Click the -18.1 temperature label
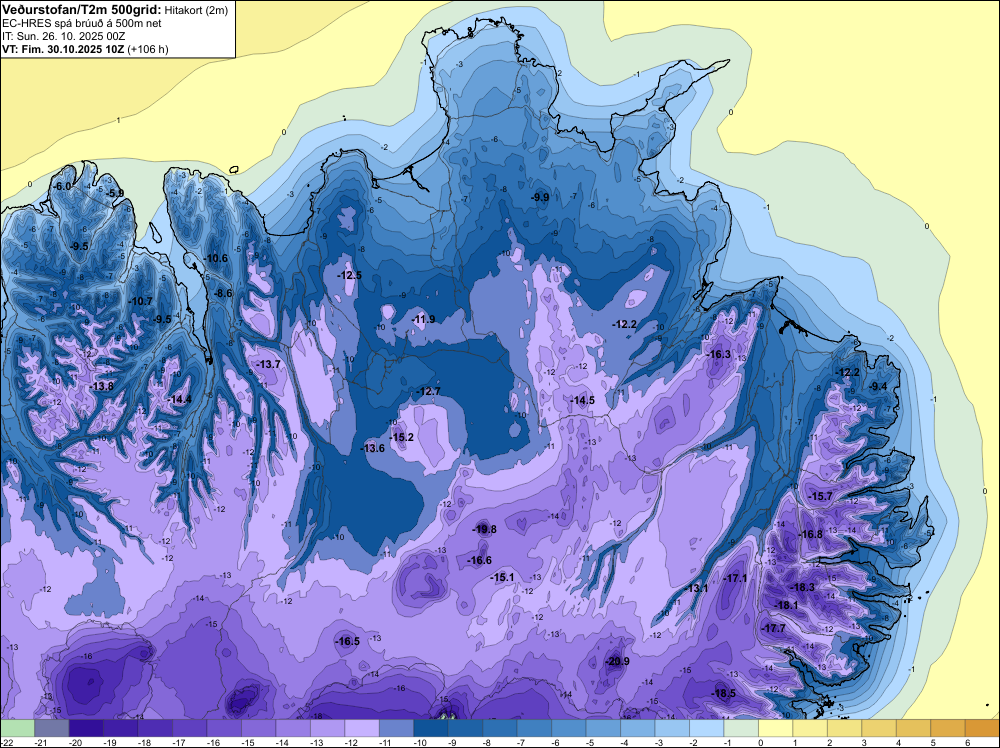 [x=786, y=605]
